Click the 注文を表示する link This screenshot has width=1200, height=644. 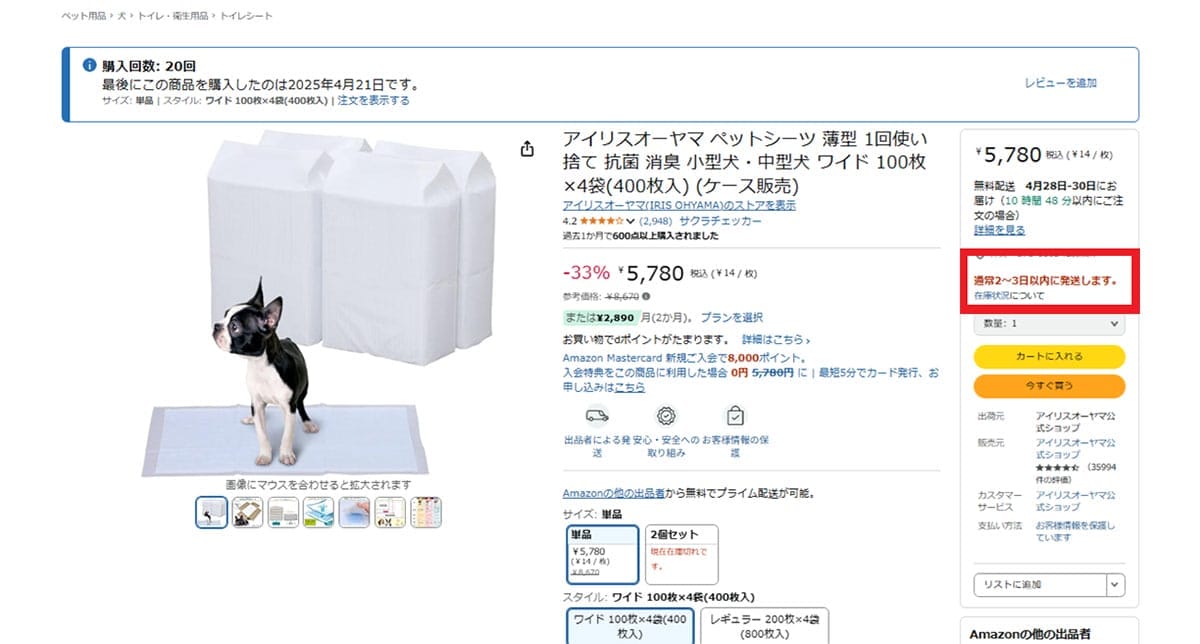pyautogui.click(x=373, y=100)
